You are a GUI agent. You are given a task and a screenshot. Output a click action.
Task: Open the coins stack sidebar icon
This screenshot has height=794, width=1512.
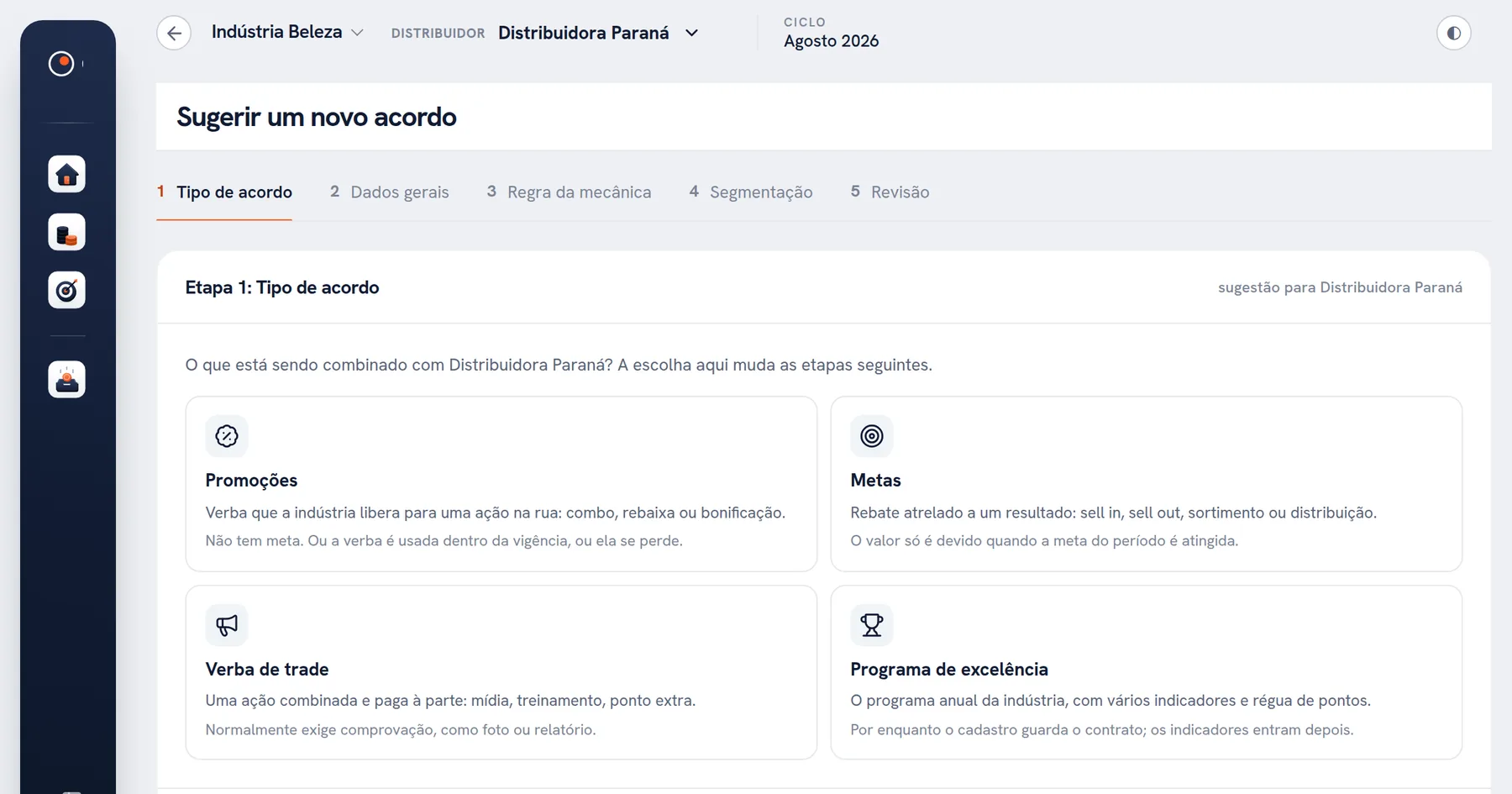point(66,232)
